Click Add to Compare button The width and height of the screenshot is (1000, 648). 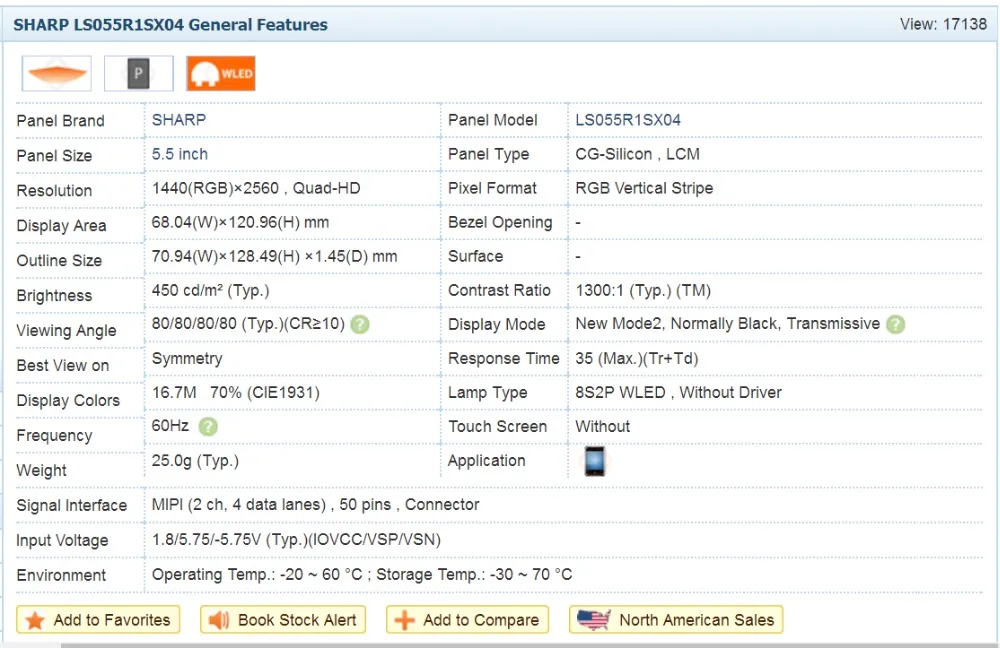coord(467,619)
